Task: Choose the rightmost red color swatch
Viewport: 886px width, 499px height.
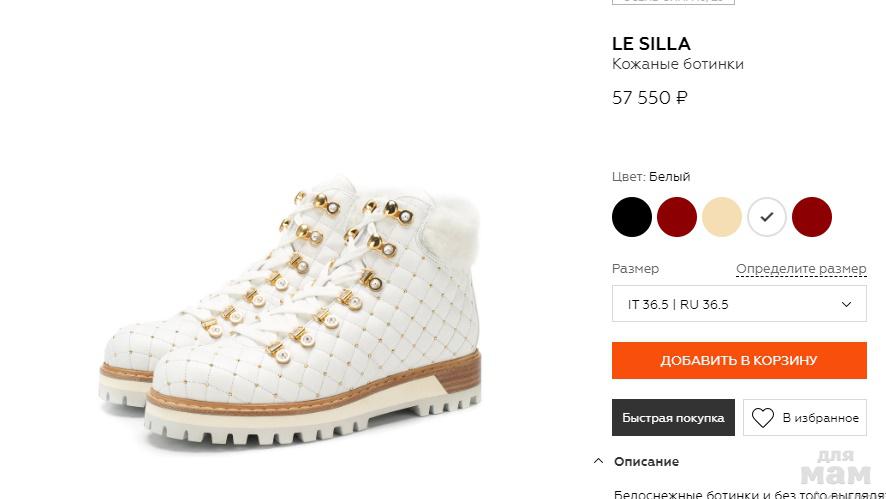Action: [x=812, y=217]
